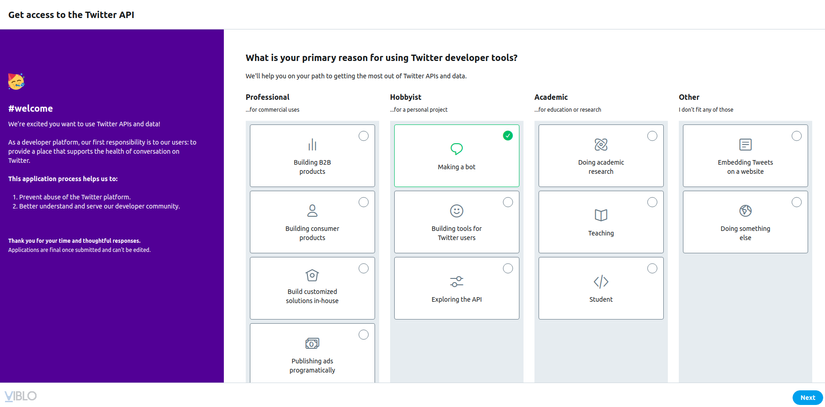825x407 pixels.
Task: Click the code brackets Student icon
Action: click(x=601, y=282)
